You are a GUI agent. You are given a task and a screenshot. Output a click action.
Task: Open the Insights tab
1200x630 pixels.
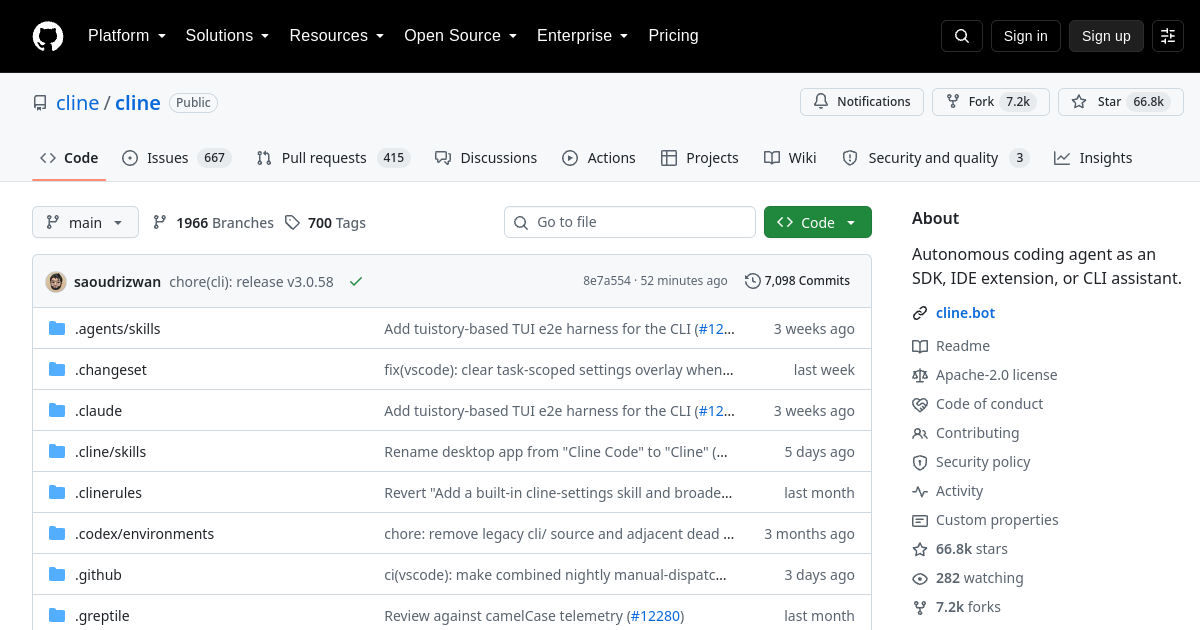click(1093, 158)
